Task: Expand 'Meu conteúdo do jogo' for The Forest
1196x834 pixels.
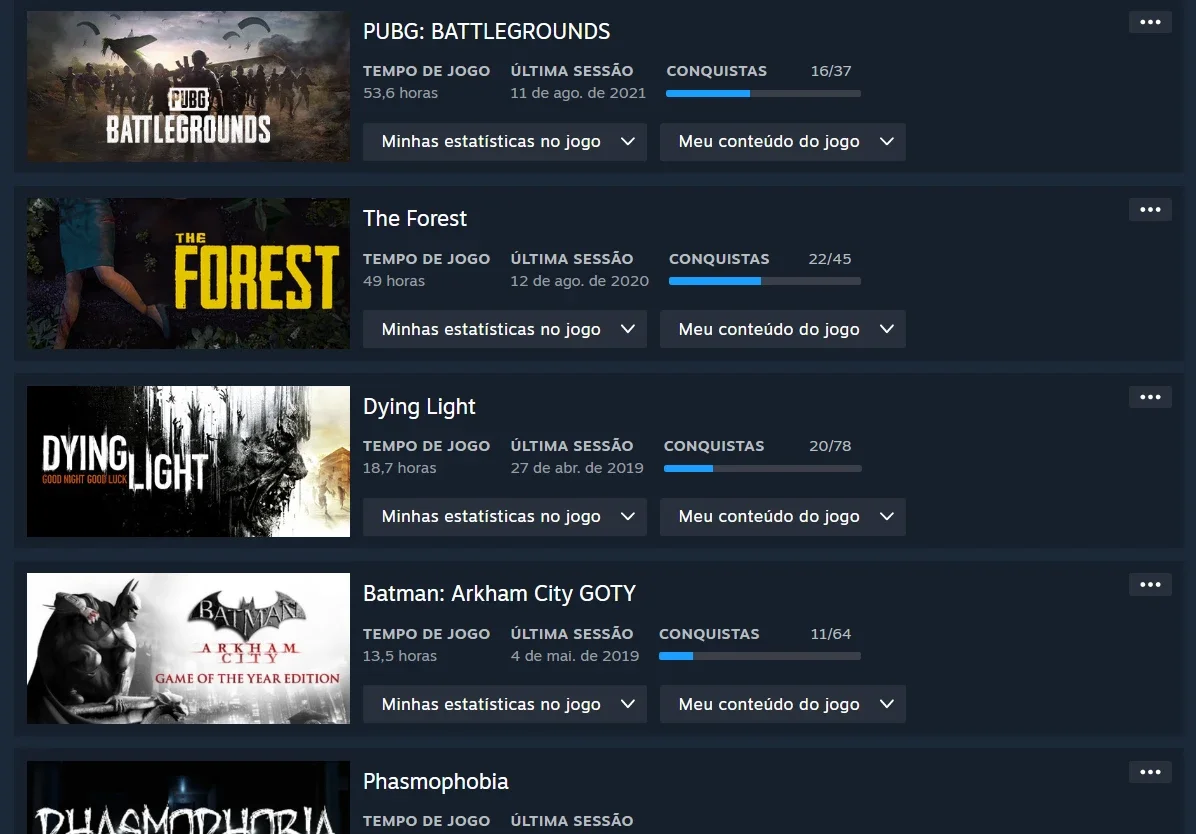Action: click(x=783, y=329)
